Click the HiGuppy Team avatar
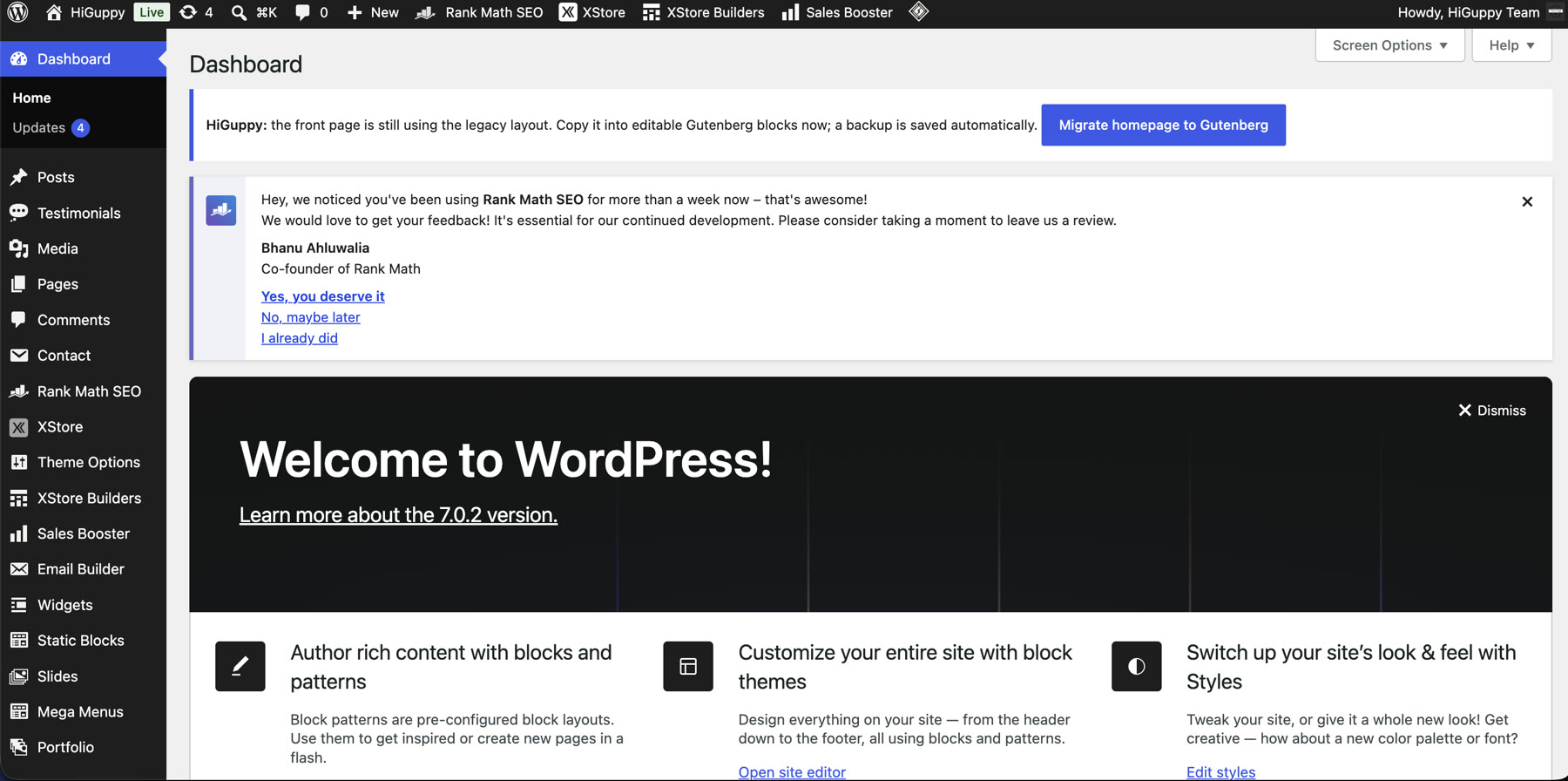Screen dimensions: 1568x781 [1556, 12]
